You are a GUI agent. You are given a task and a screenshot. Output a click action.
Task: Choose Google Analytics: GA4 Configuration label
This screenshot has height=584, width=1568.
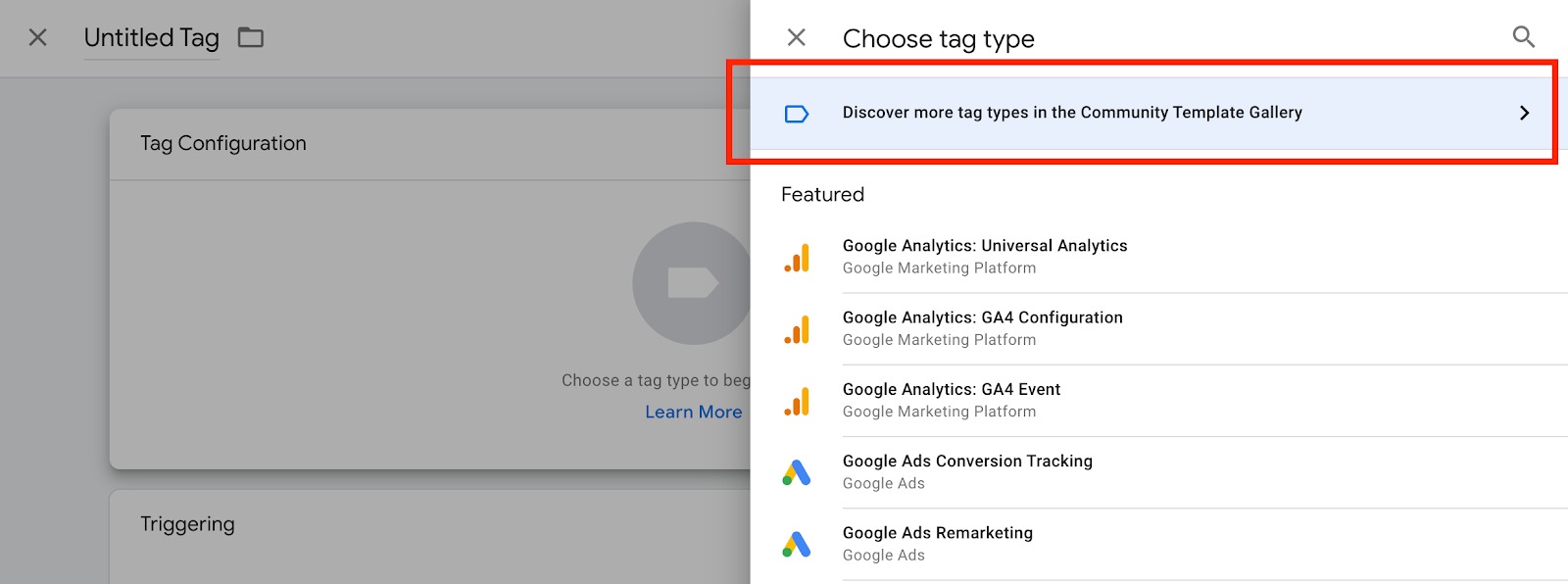tap(982, 317)
